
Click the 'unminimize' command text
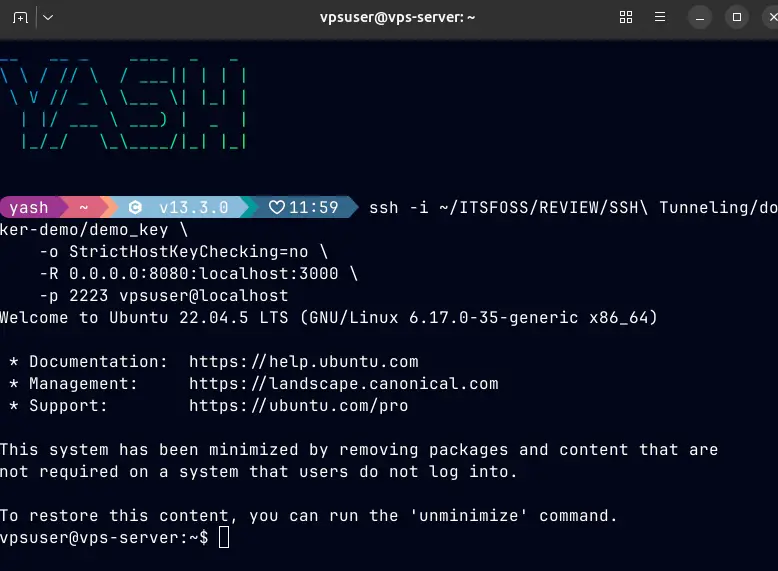point(468,516)
